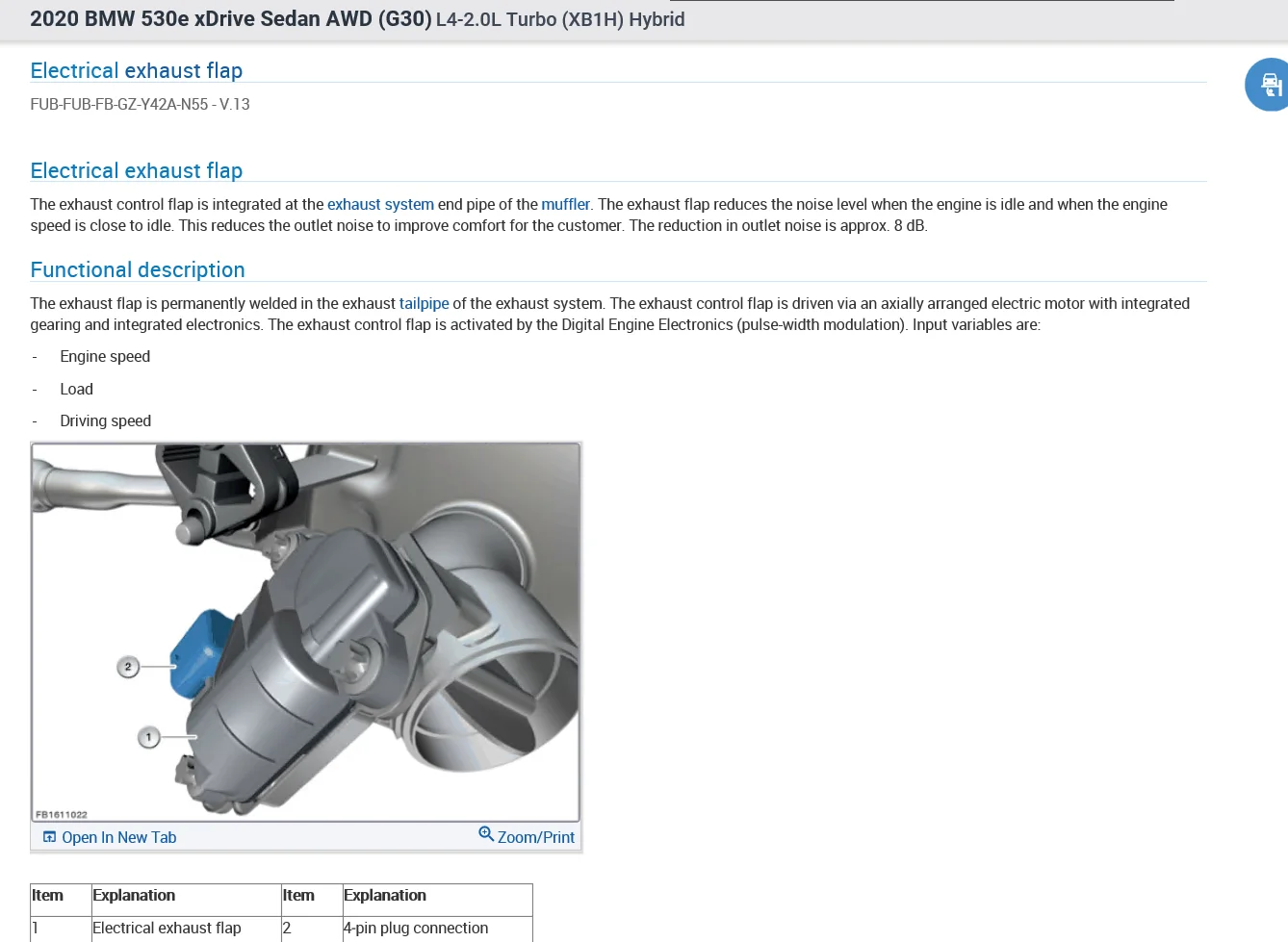Viewport: 1288px width, 942px height.
Task: Click the first 'Item' column header
Action: [x=61, y=900]
